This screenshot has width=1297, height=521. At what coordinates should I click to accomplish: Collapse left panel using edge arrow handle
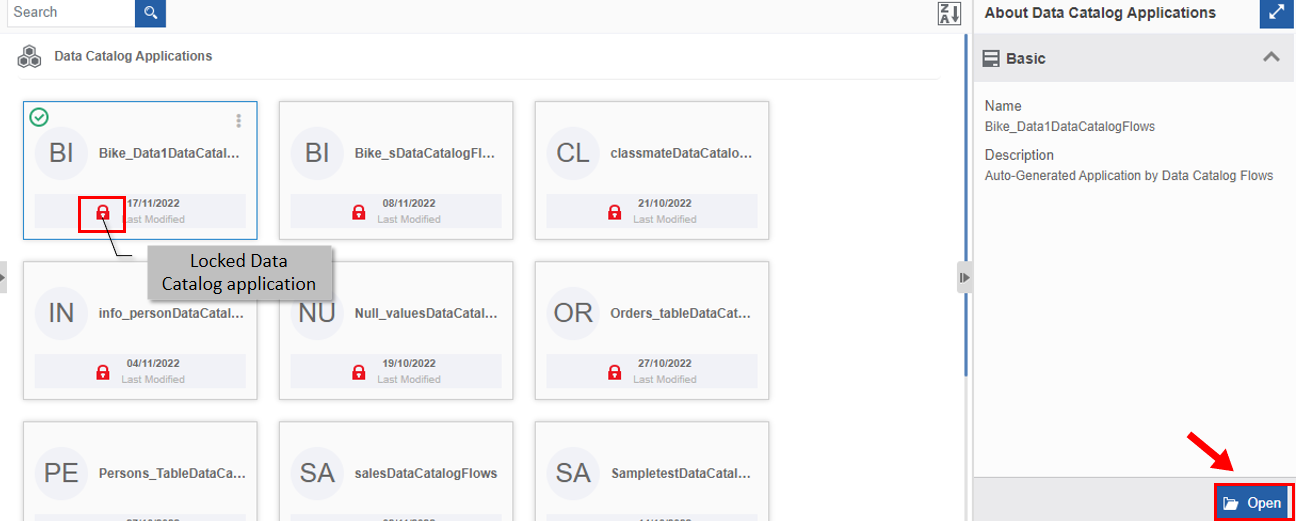click(x=3, y=277)
